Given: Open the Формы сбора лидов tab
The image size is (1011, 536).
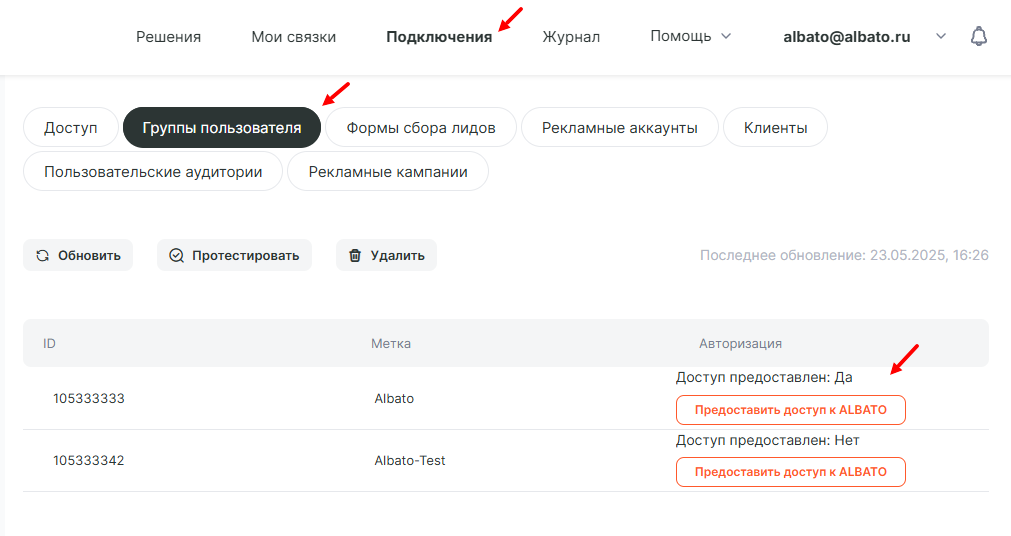Looking at the screenshot, I should click(421, 128).
